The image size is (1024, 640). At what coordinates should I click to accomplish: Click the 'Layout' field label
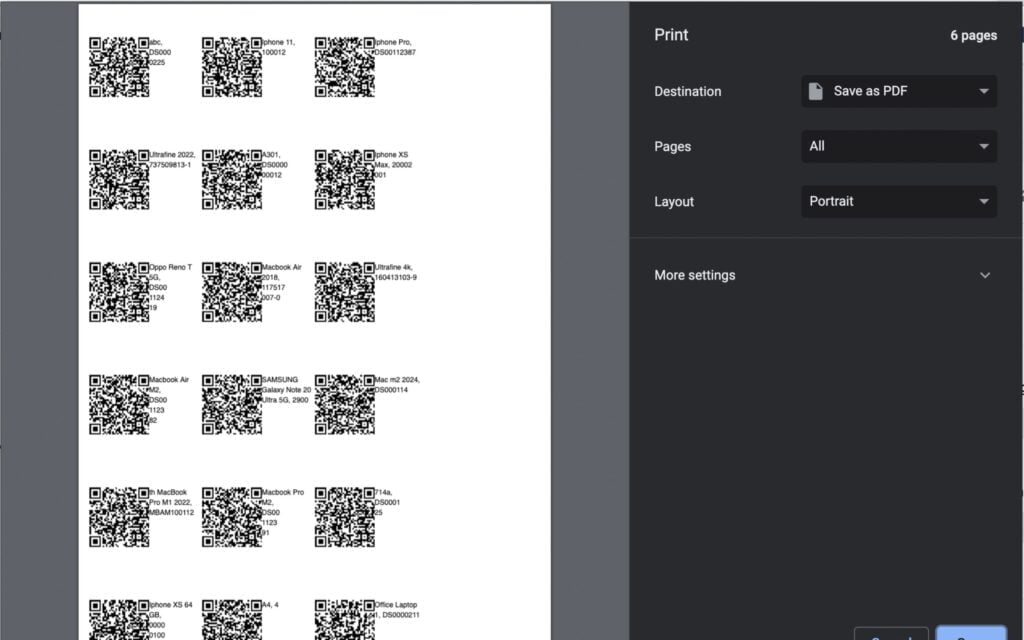tap(674, 201)
